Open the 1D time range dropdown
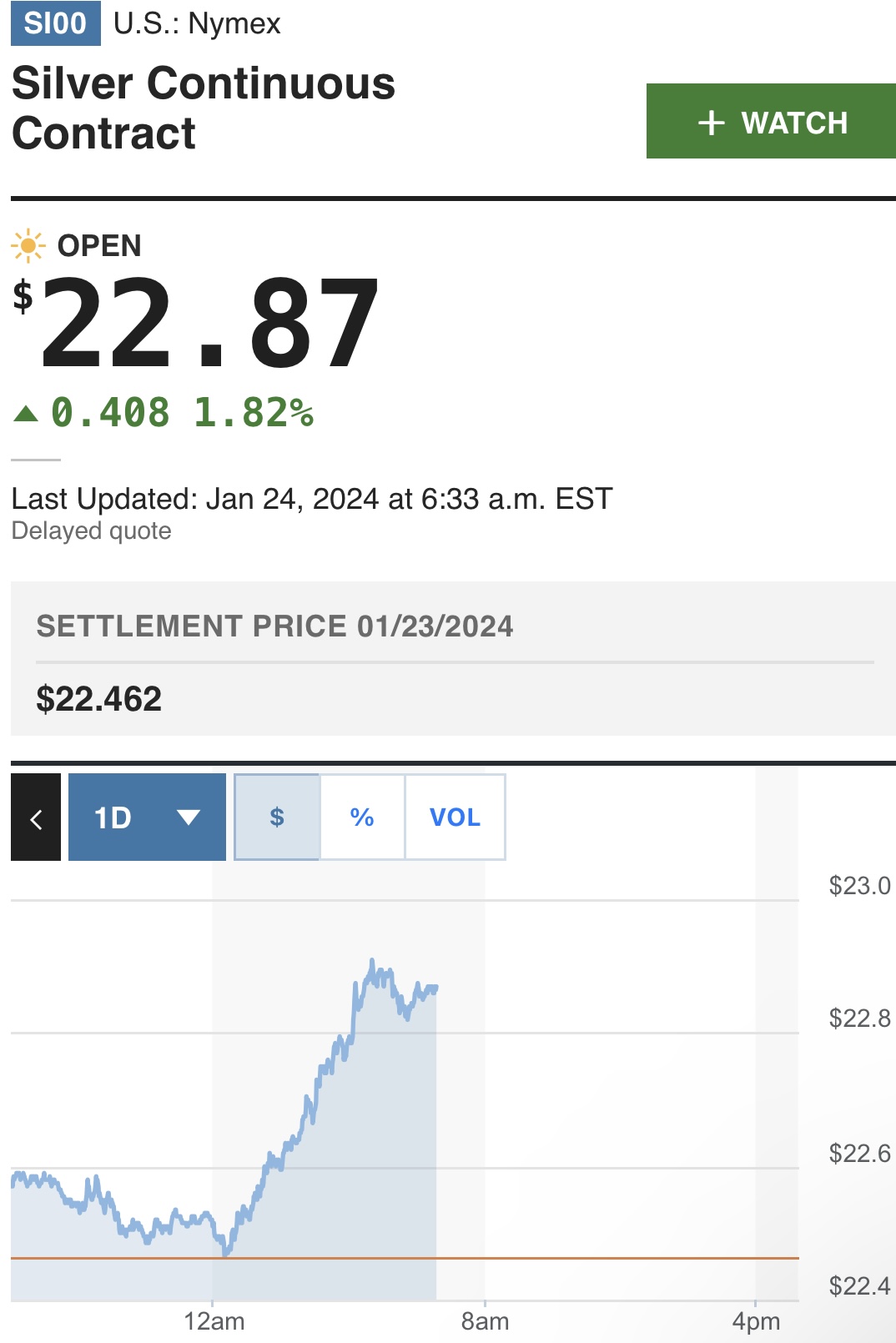Viewport: 896px width, 1343px height. (147, 817)
